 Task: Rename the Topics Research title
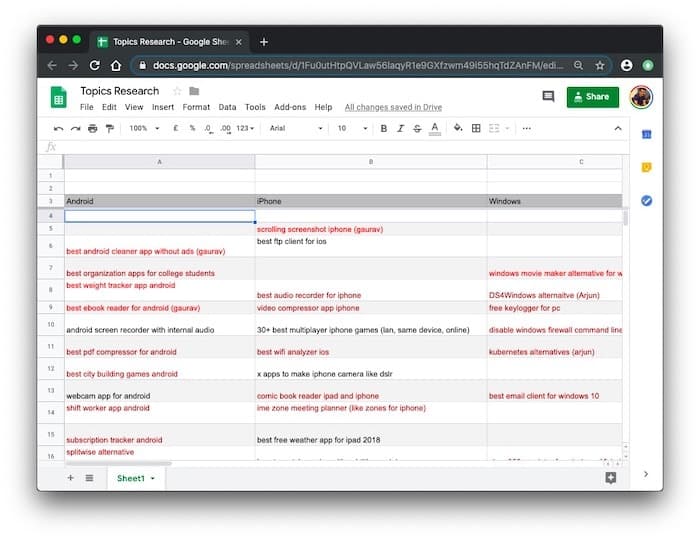120,91
